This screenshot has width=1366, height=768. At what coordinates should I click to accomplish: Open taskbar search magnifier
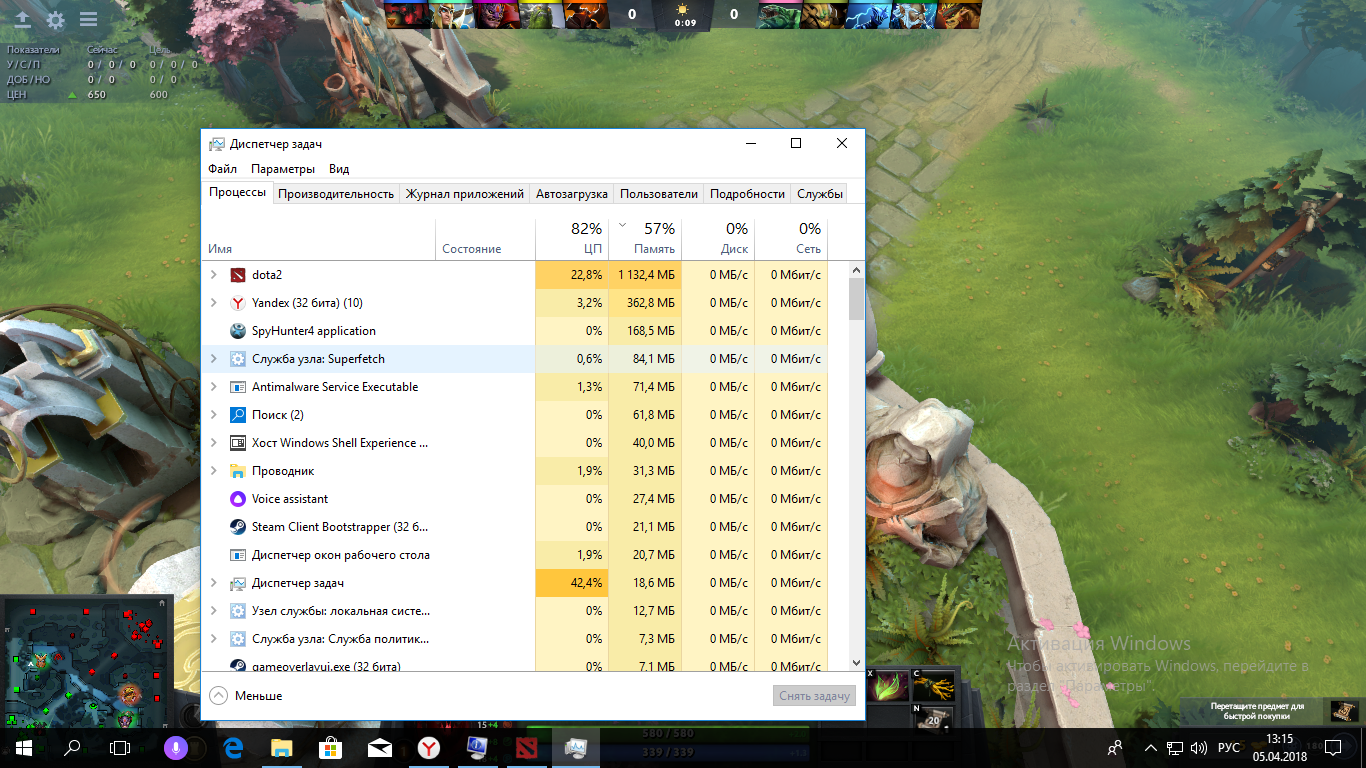tap(72, 748)
